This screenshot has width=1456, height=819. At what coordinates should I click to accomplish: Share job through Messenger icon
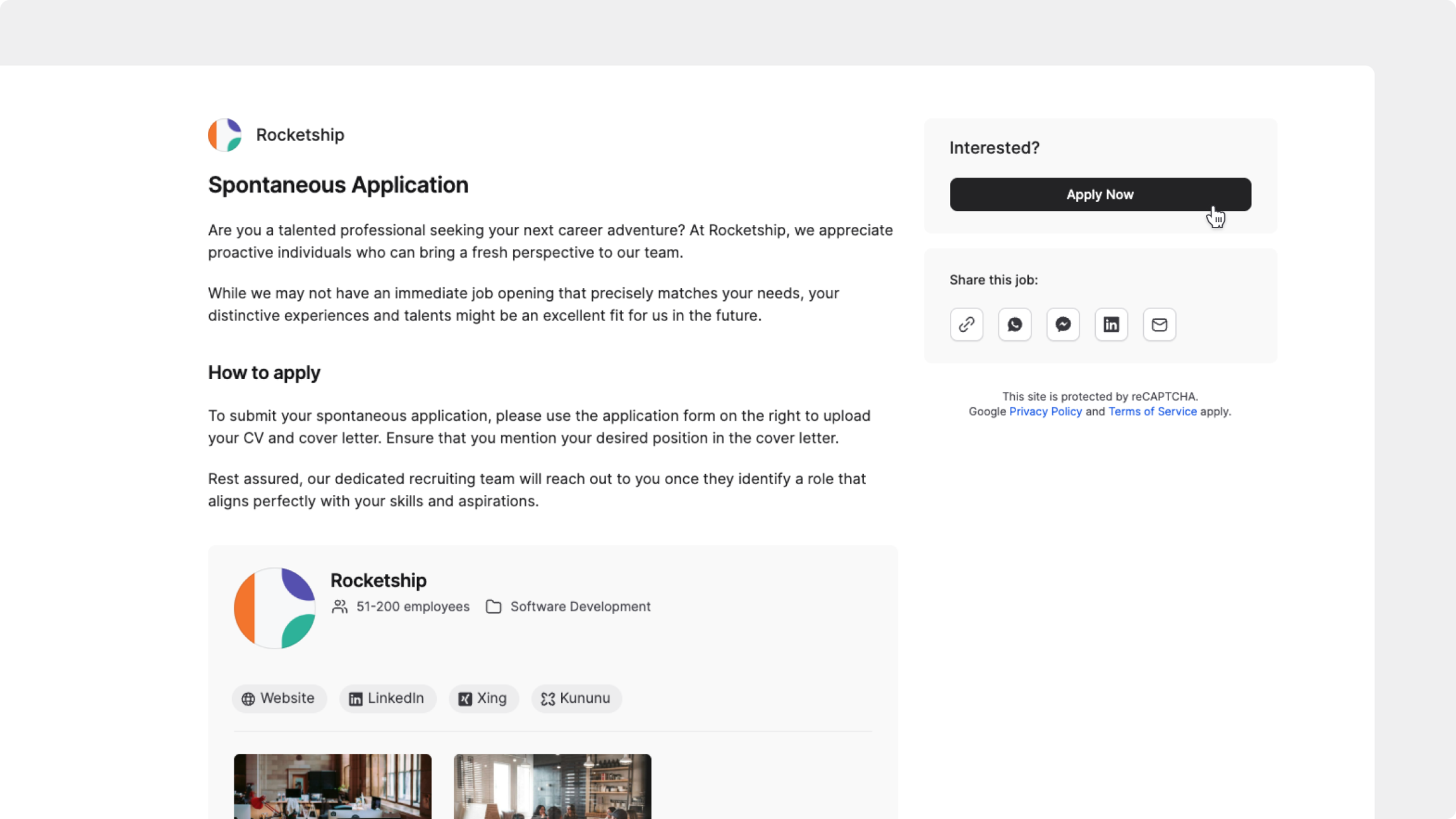[x=1063, y=325]
